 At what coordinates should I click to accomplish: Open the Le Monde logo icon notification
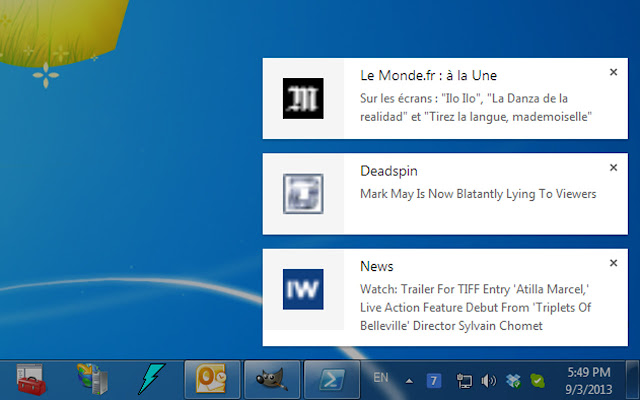click(303, 98)
